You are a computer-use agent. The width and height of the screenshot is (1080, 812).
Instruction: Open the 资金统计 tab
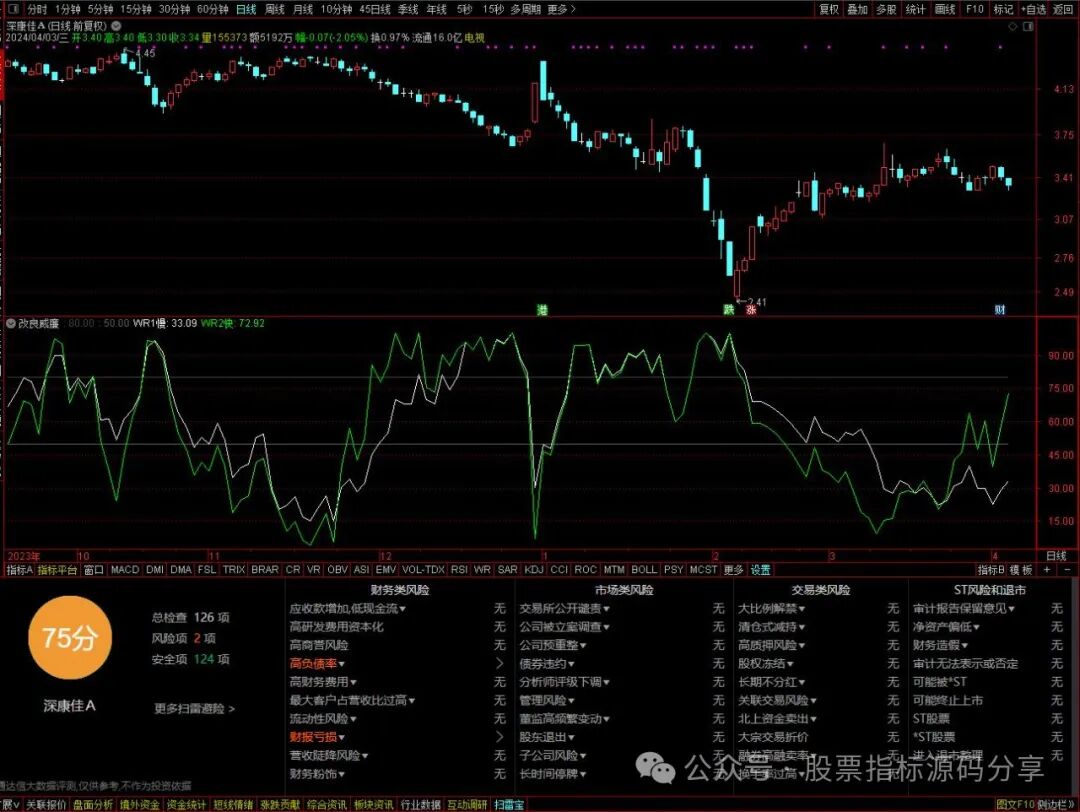coord(186,804)
